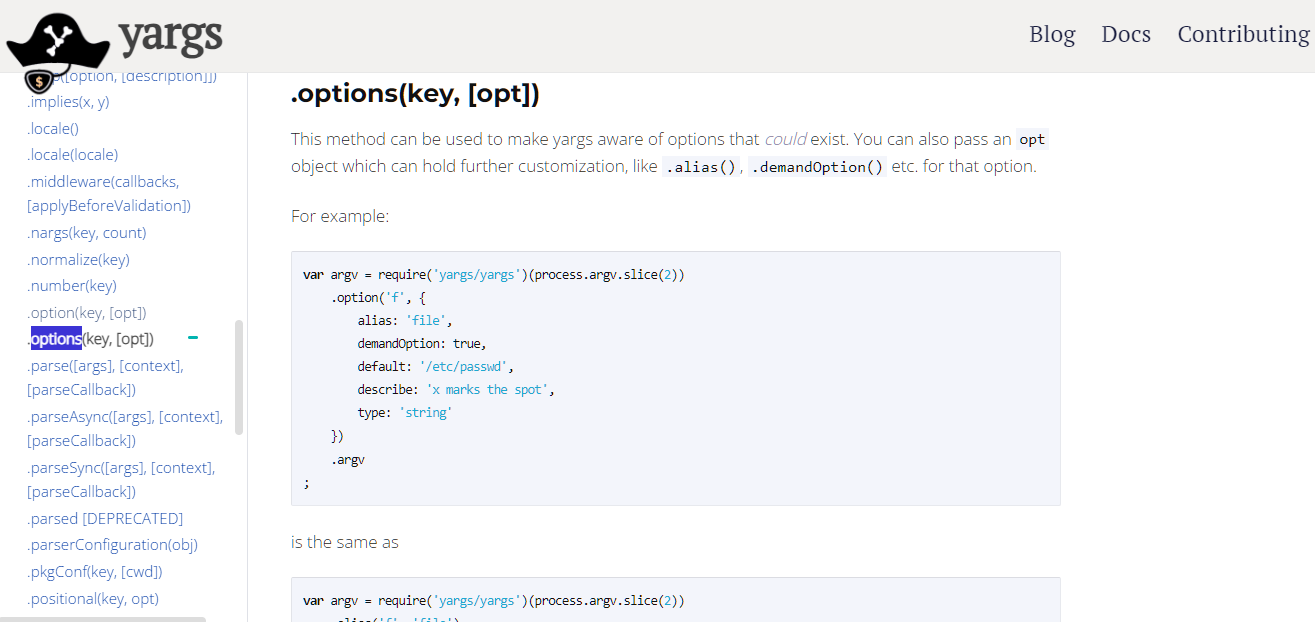The height and width of the screenshot is (622, 1315).
Task: Go to .locale(locale) sidebar entry
Action: [73, 154]
